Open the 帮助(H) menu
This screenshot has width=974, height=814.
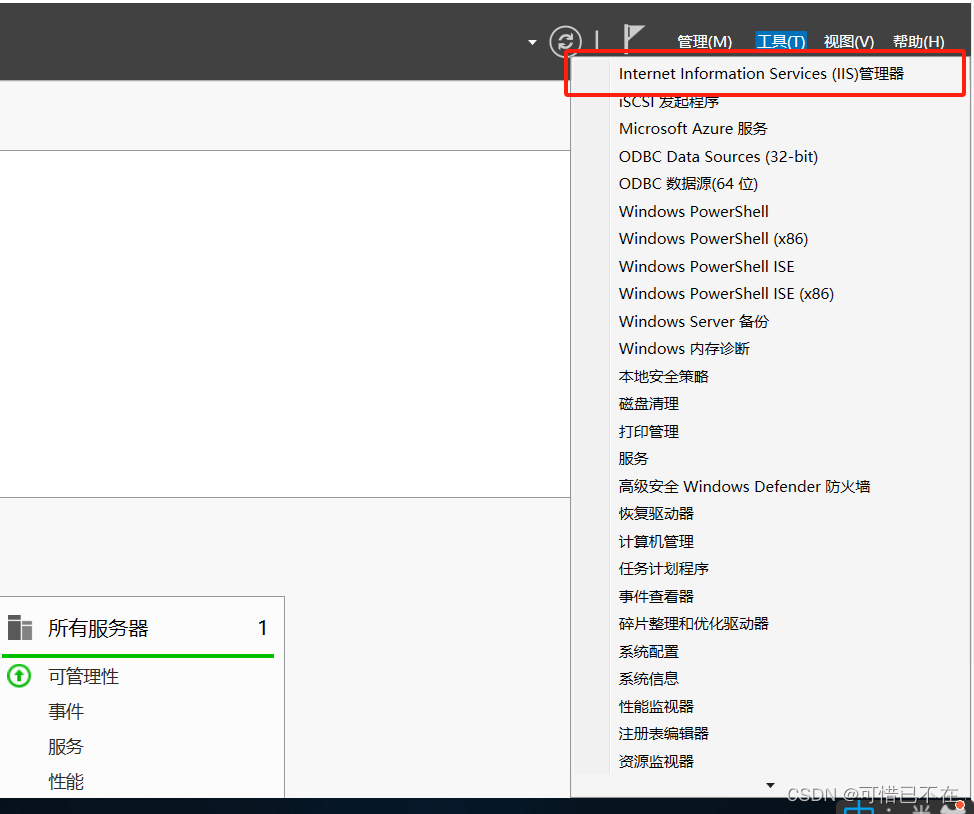[x=918, y=41]
